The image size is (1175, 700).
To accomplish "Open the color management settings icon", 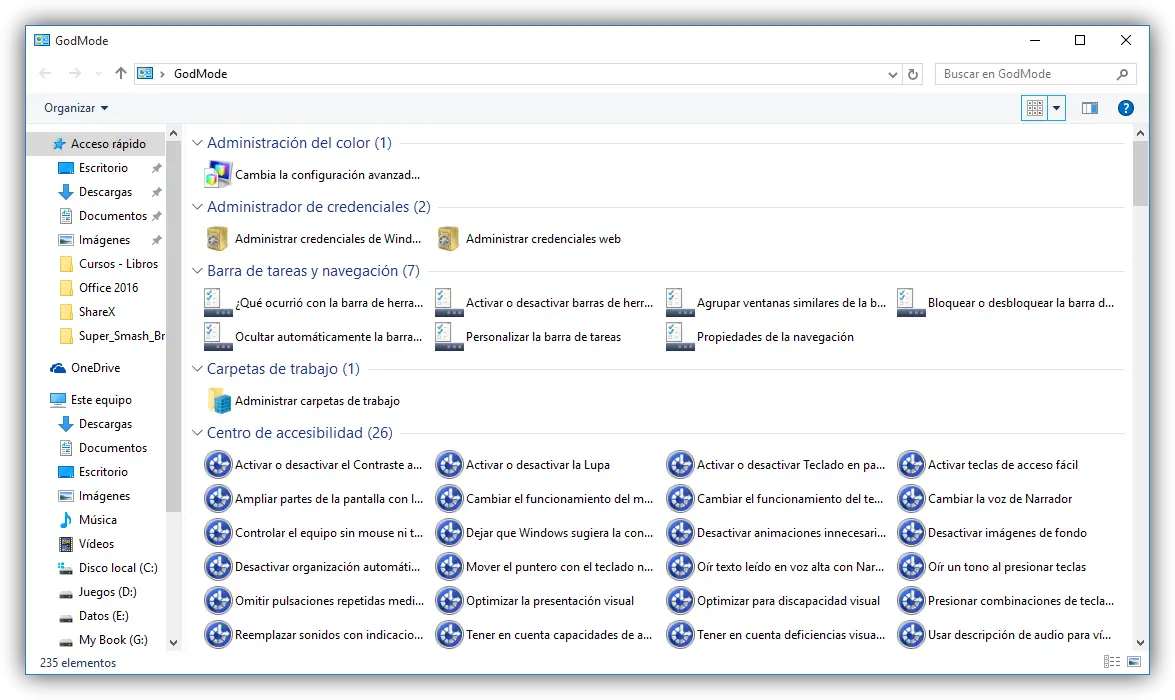I will [218, 175].
